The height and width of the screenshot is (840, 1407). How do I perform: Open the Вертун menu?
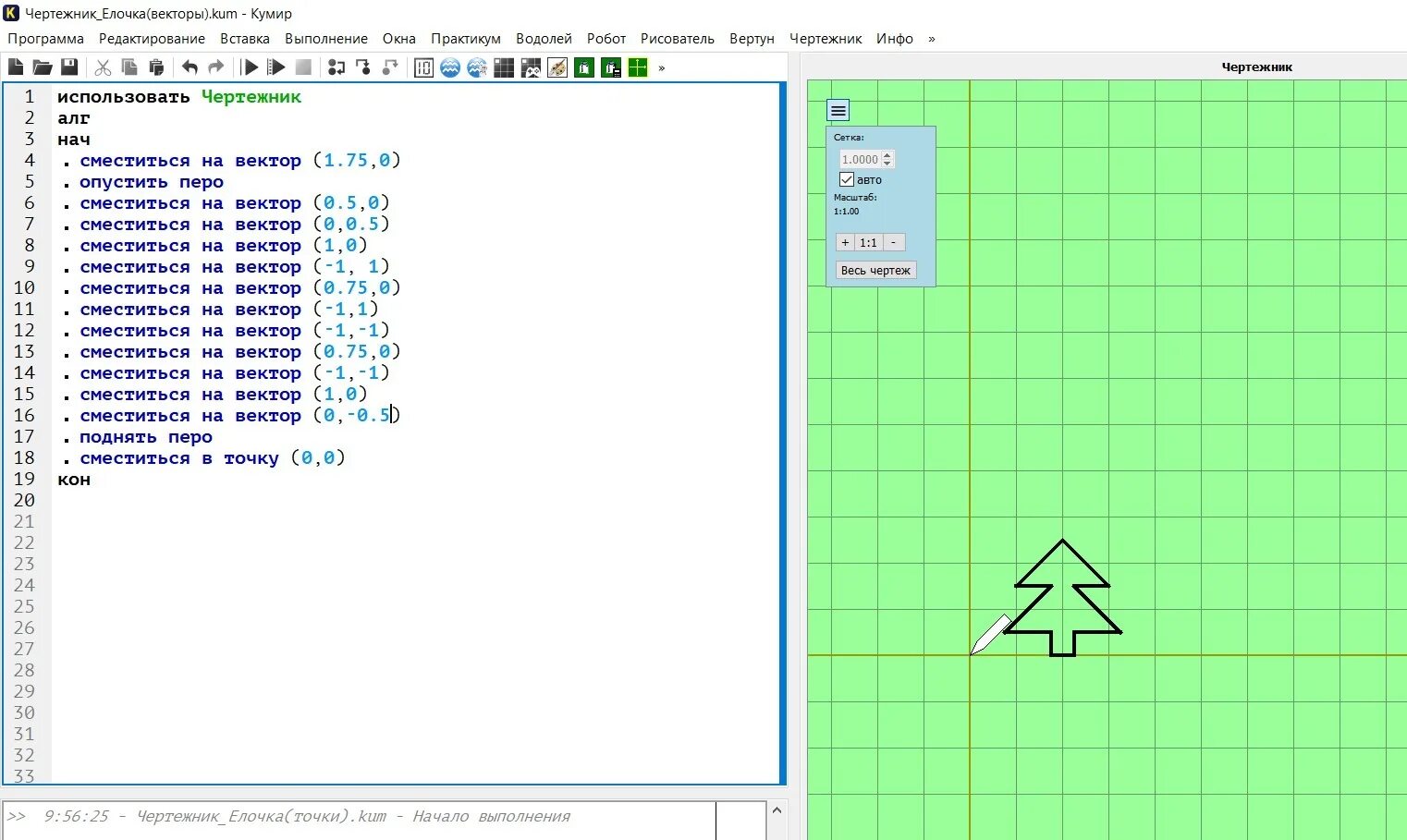(x=752, y=39)
